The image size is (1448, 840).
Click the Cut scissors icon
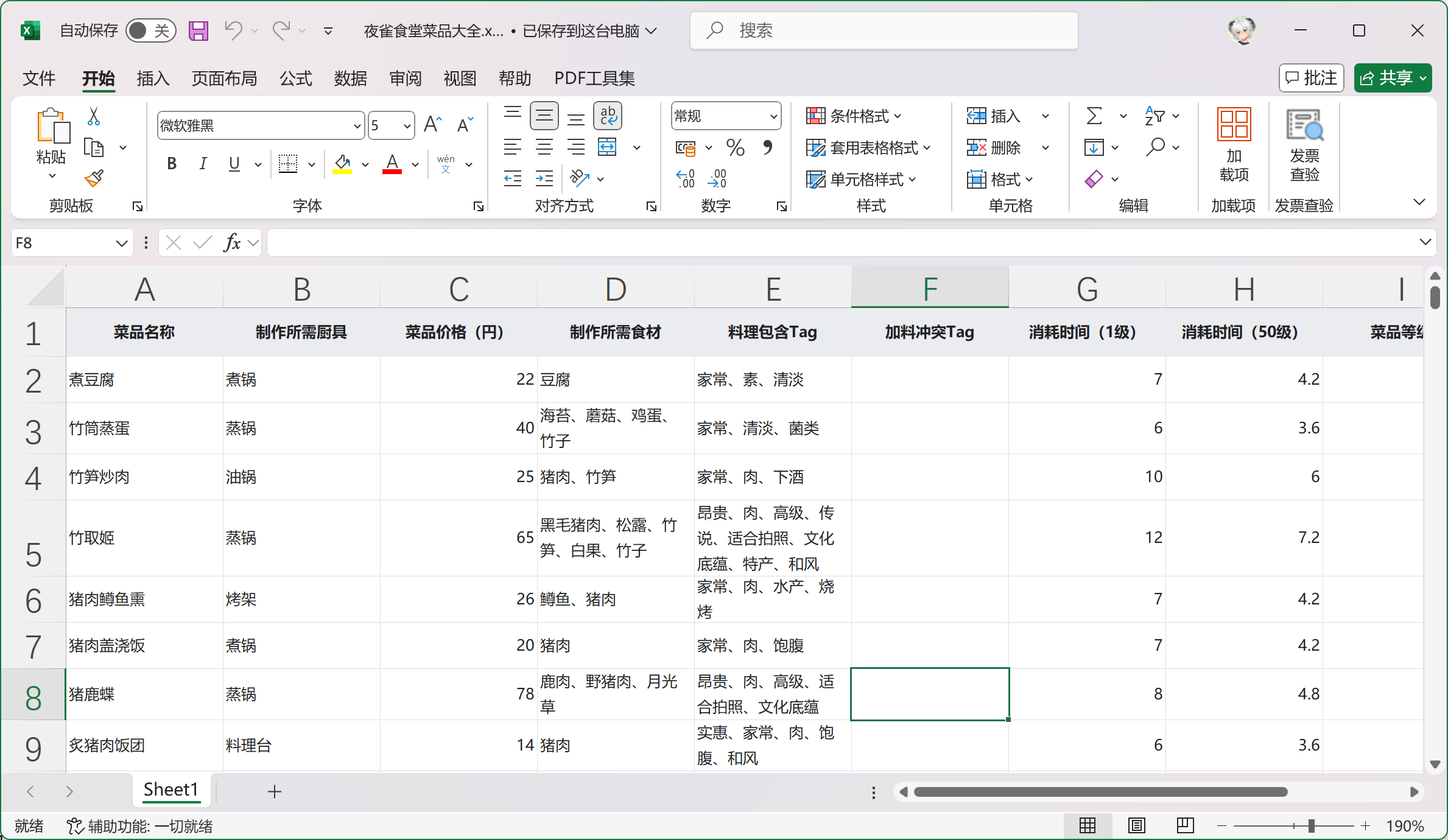pyautogui.click(x=93, y=116)
